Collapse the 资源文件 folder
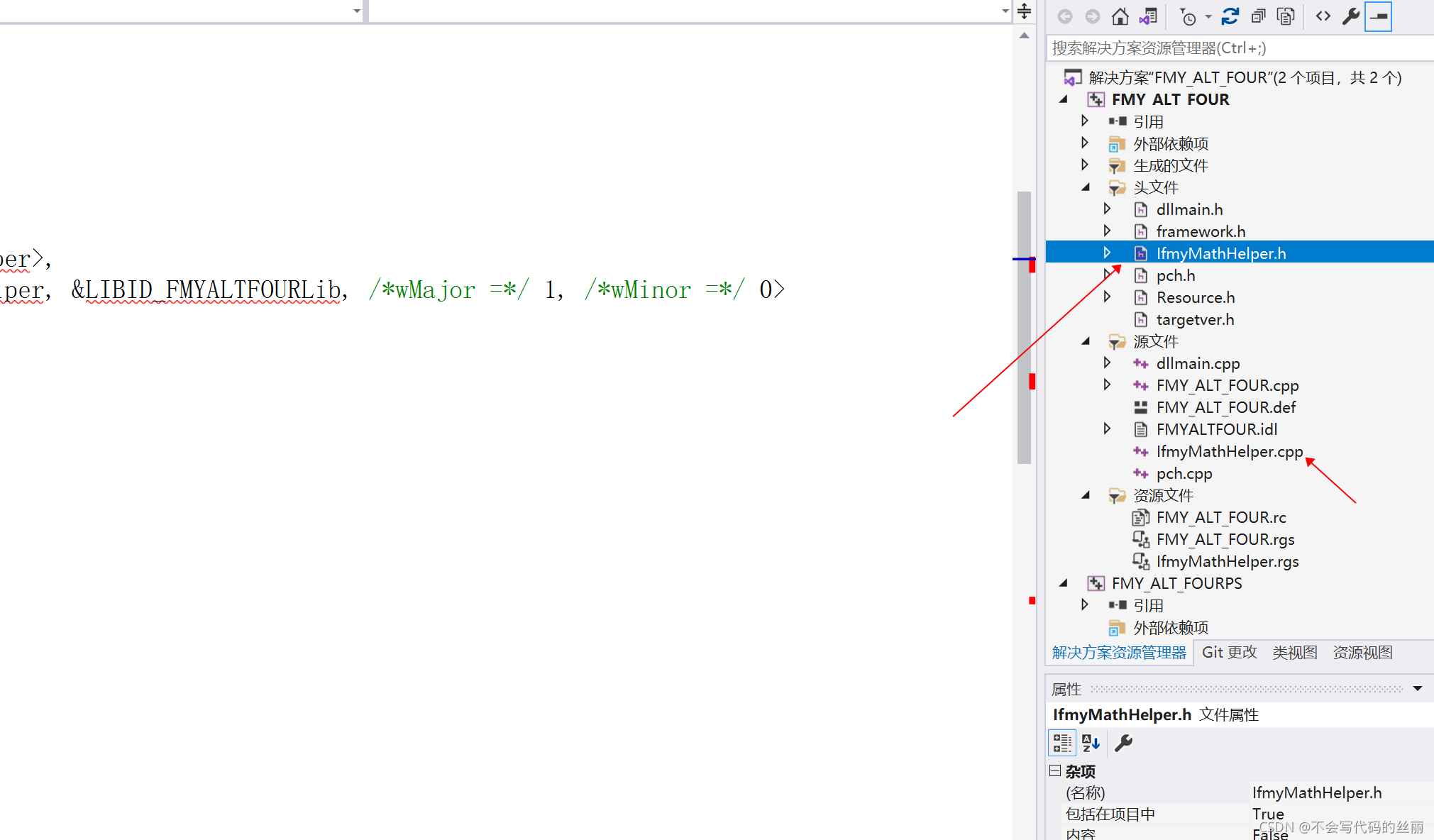Screen dimensions: 1434x840 click(1086, 495)
